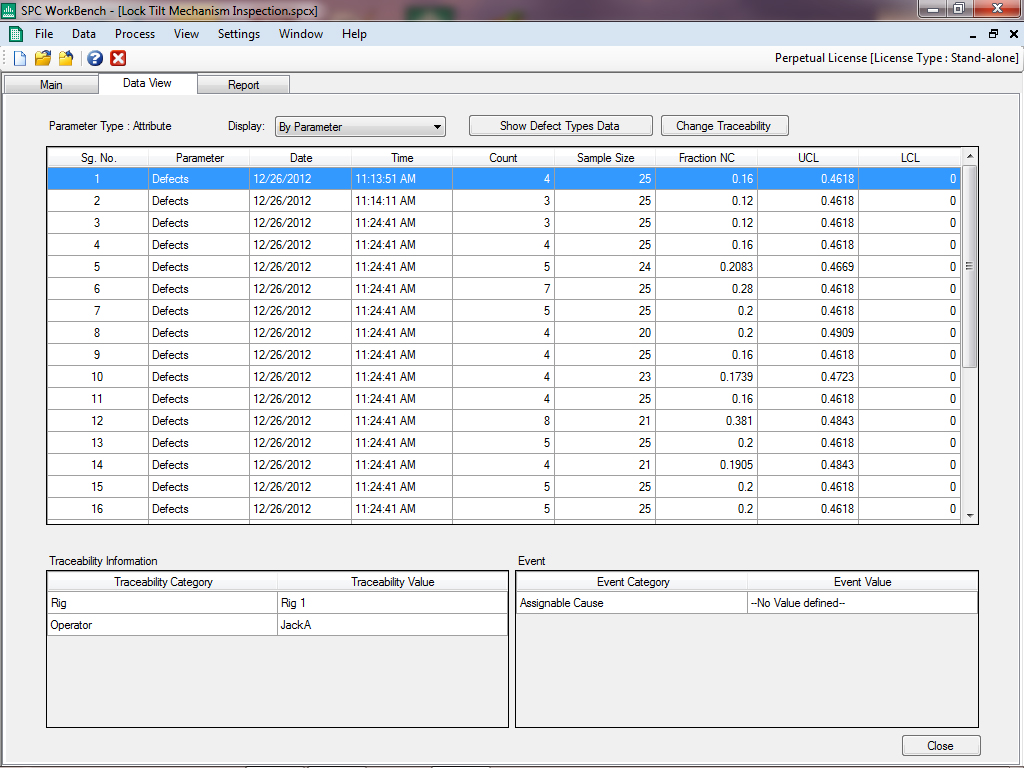
Task: Select the time cell 11:14:11 AM
Action: point(402,201)
